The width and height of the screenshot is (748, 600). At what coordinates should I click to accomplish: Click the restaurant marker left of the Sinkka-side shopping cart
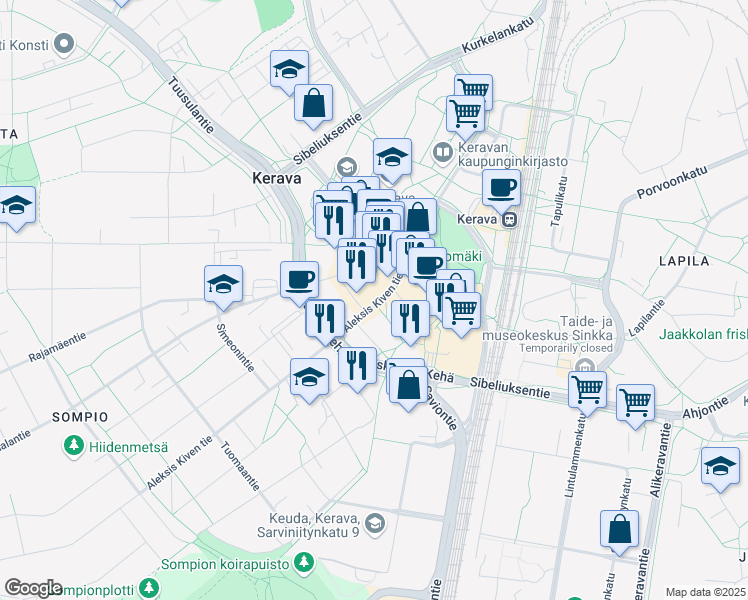[x=410, y=321]
